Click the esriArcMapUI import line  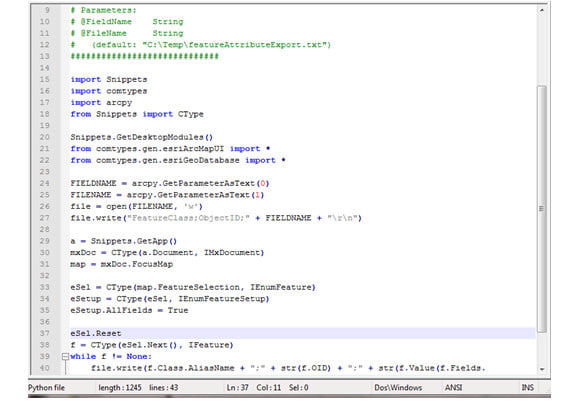[170, 149]
